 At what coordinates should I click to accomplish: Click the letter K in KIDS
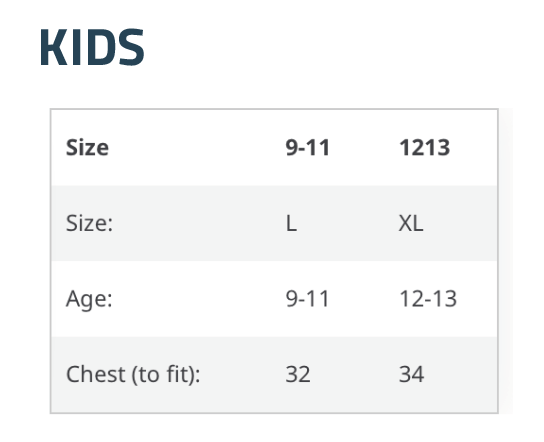click(x=53, y=47)
